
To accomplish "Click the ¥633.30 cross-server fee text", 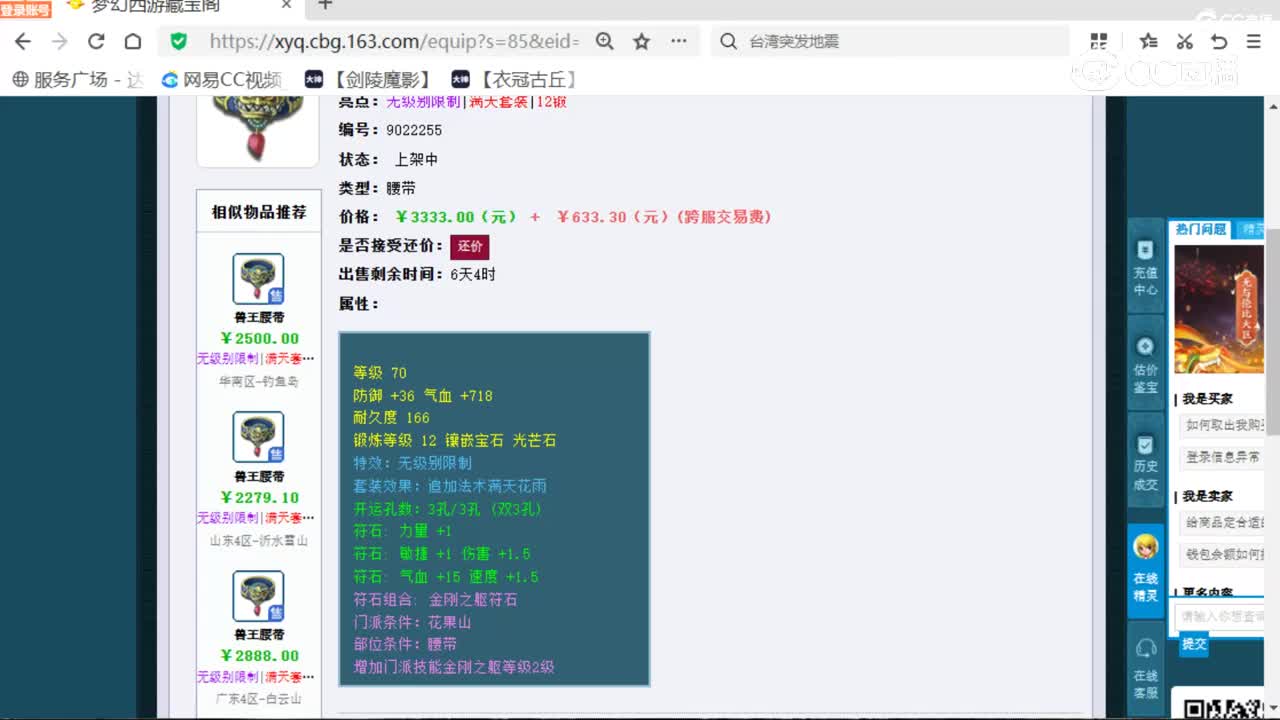I will click(664, 217).
